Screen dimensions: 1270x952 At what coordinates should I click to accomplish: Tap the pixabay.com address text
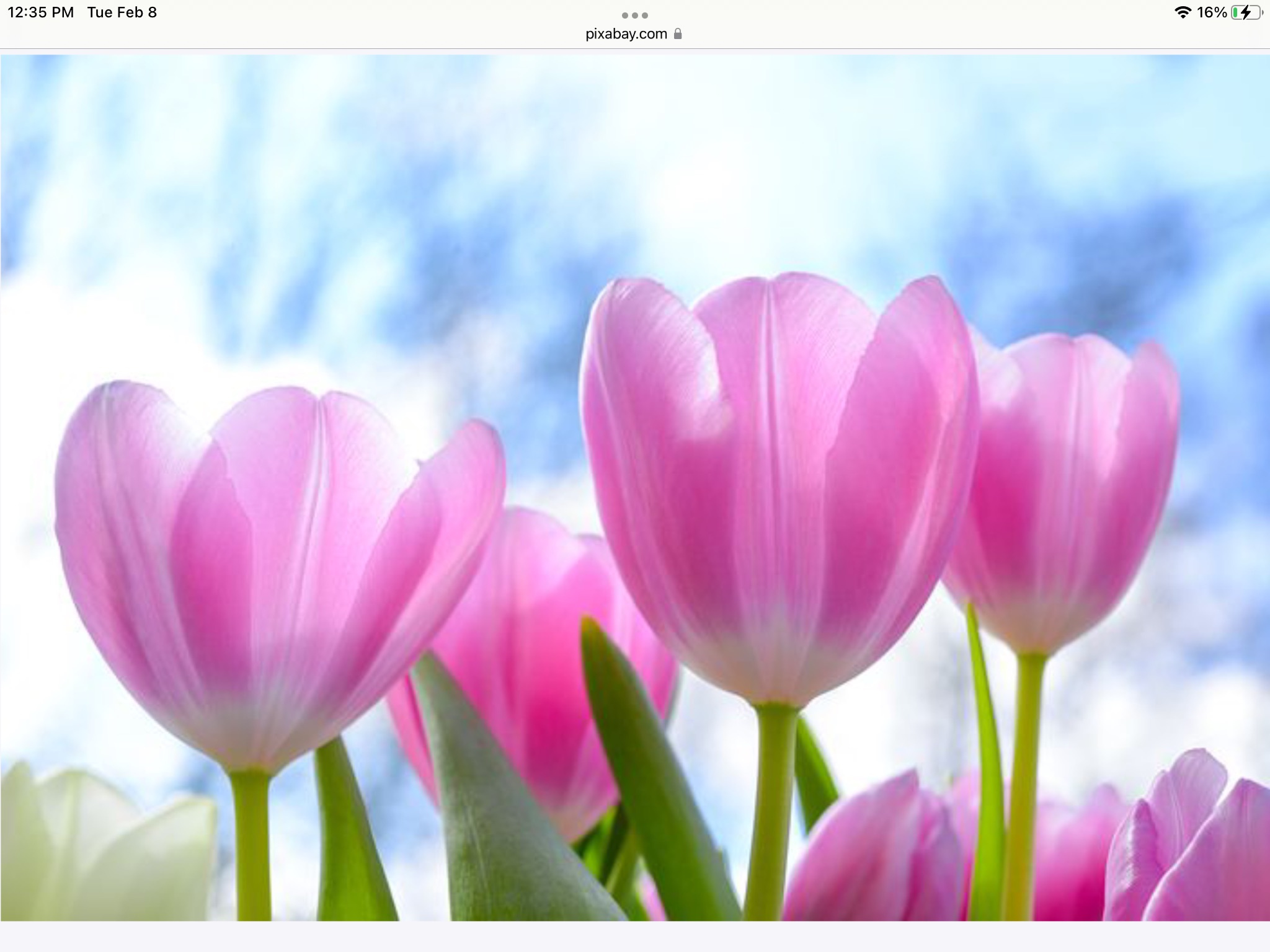tap(626, 34)
